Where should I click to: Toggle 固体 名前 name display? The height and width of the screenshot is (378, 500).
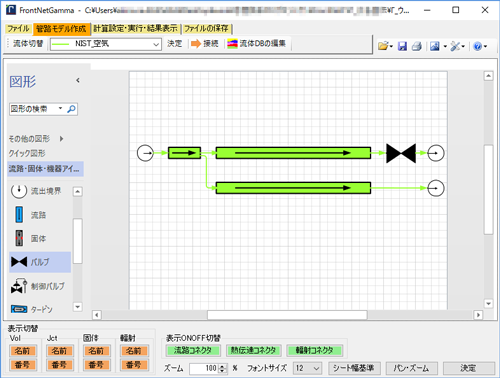pos(97,351)
